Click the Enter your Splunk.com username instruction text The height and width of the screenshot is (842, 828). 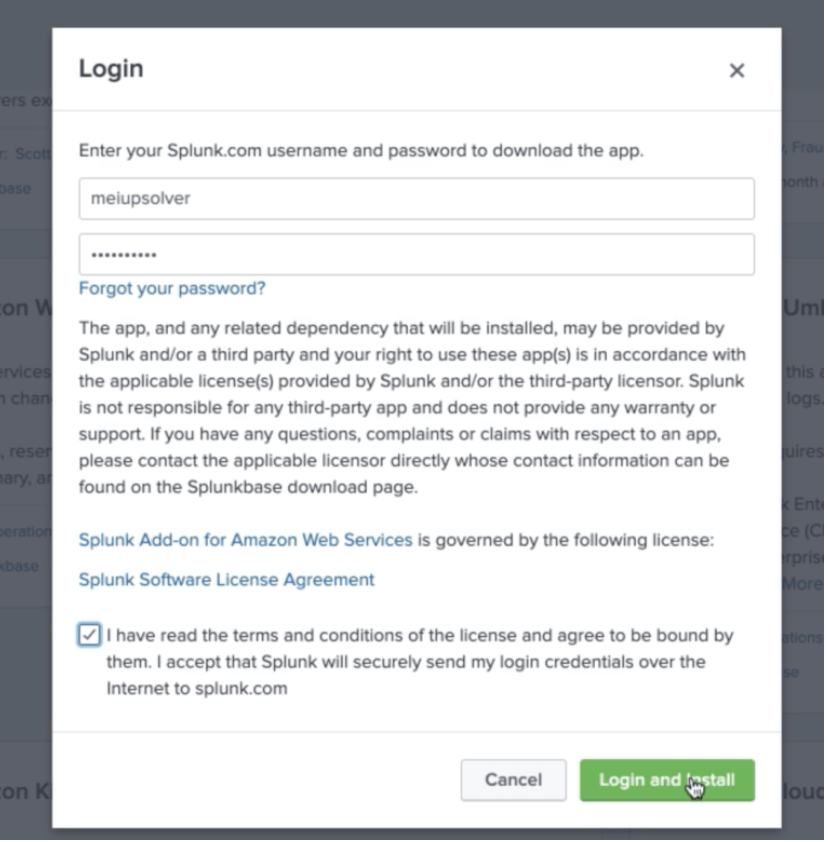tap(361, 150)
